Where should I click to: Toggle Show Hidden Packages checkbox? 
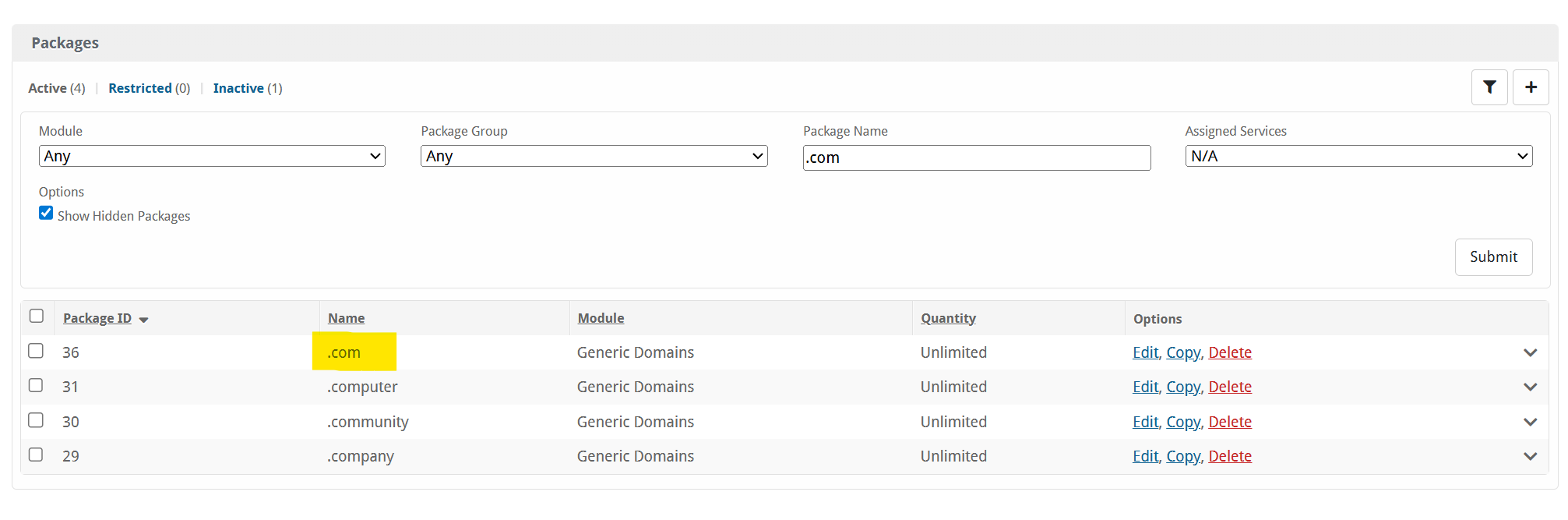[46, 214]
